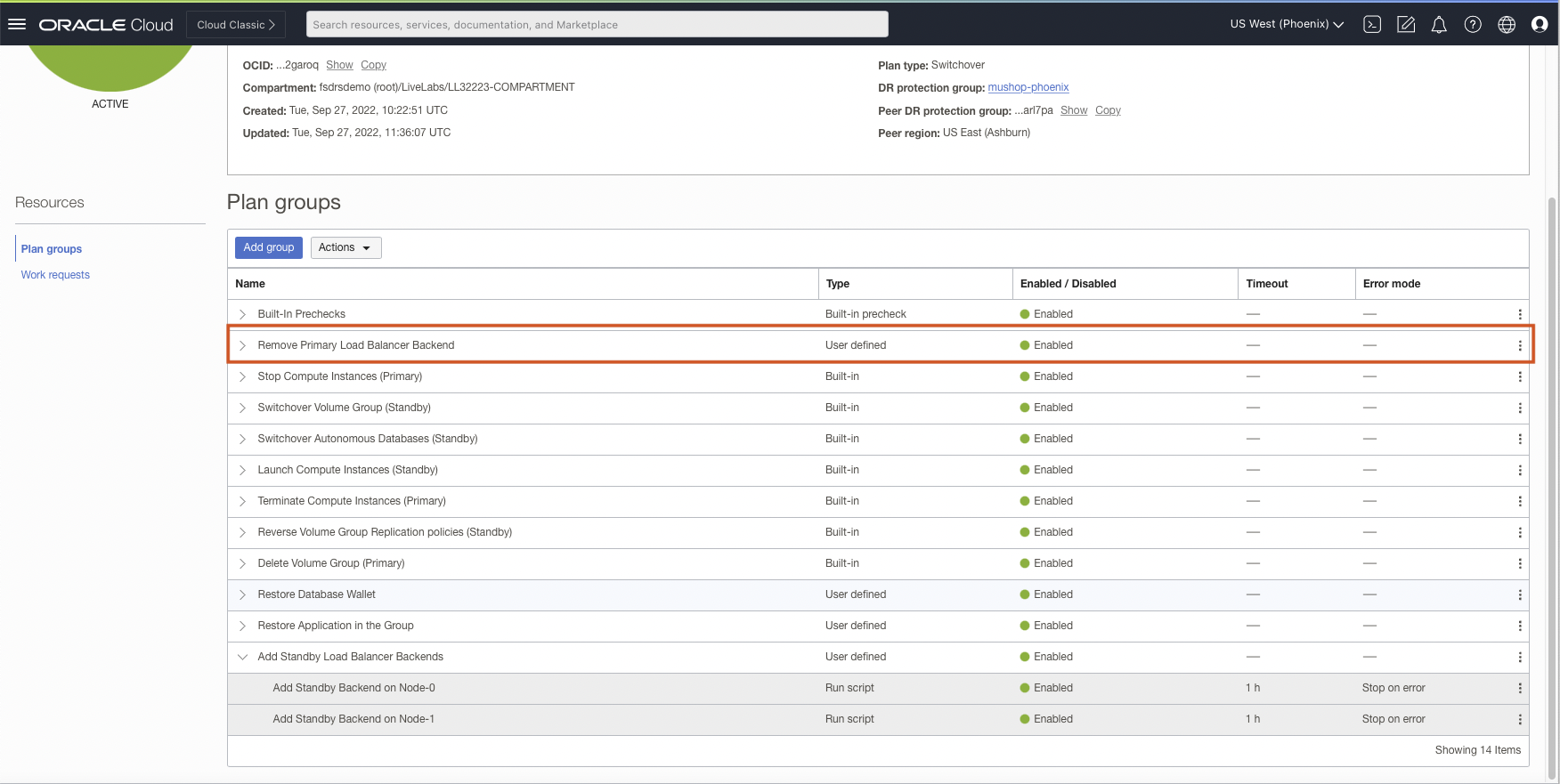Launch Cloud Shell from the header
The width and height of the screenshot is (1560, 784).
point(1372,25)
